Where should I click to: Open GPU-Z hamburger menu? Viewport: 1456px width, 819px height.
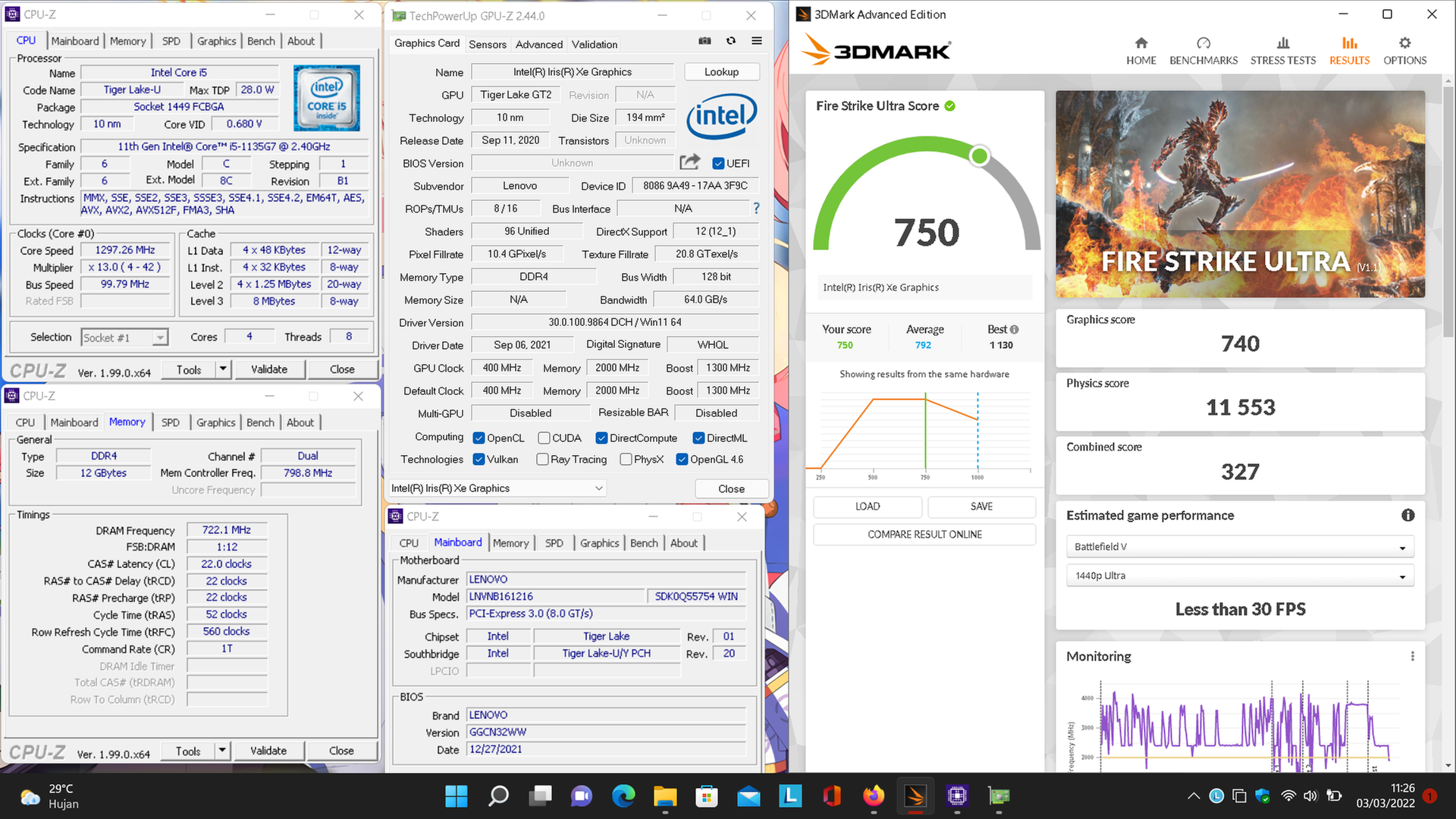pyautogui.click(x=757, y=41)
